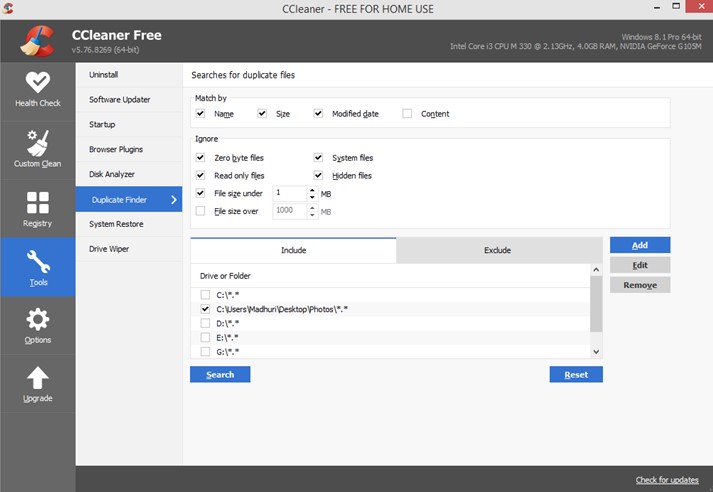This screenshot has width=713, height=492.
Task: Open Drive Wiper tool
Action: [129, 249]
